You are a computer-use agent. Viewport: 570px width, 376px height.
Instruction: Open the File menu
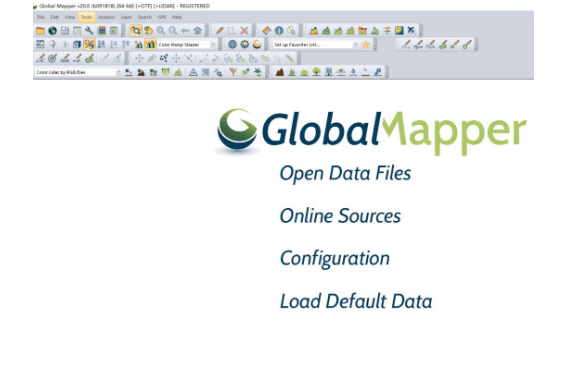click(40, 17)
